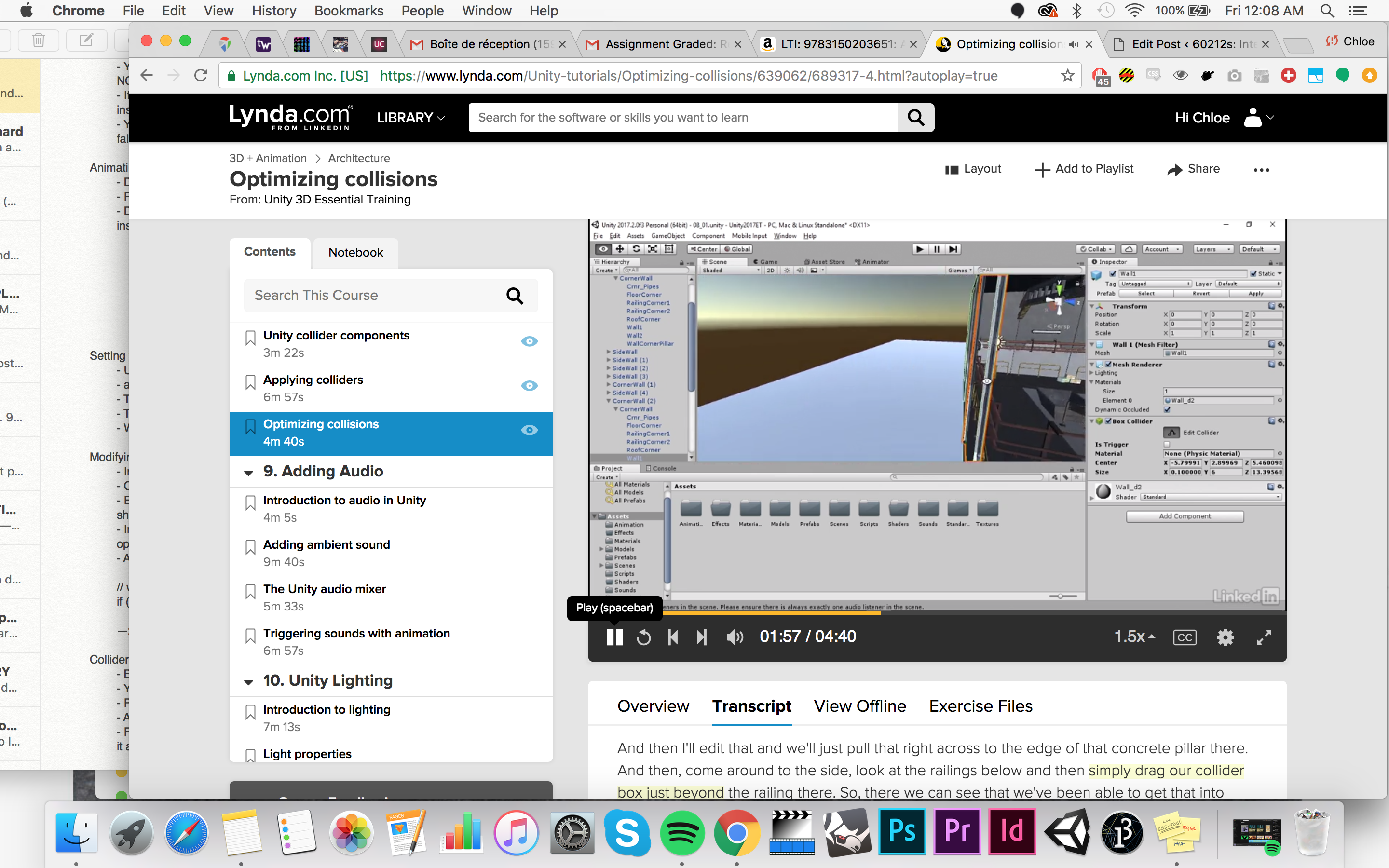Enter fullscreen with the expand icon
The width and height of the screenshot is (1389, 868).
tap(1263, 637)
